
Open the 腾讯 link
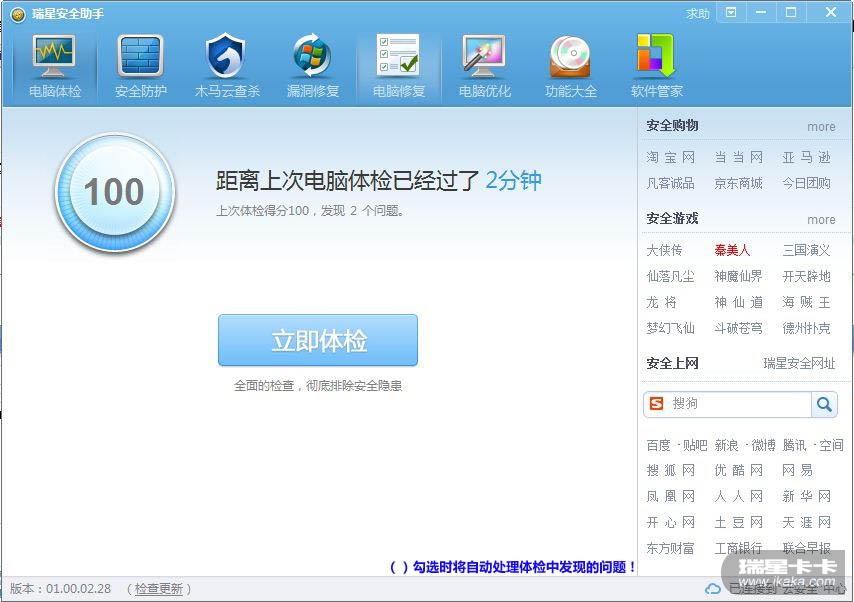pos(795,446)
